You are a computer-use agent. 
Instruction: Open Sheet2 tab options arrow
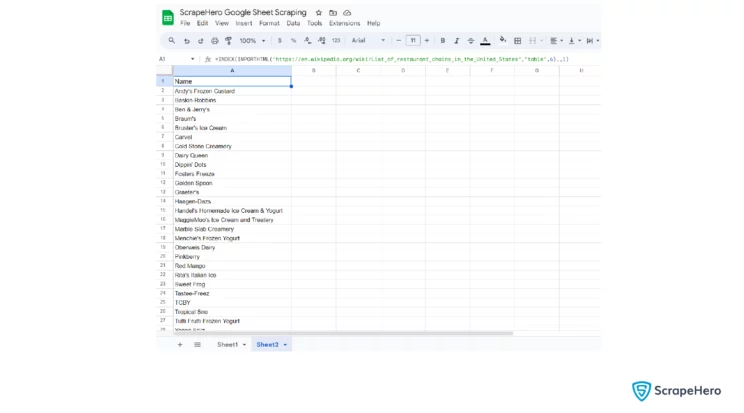pos(285,345)
